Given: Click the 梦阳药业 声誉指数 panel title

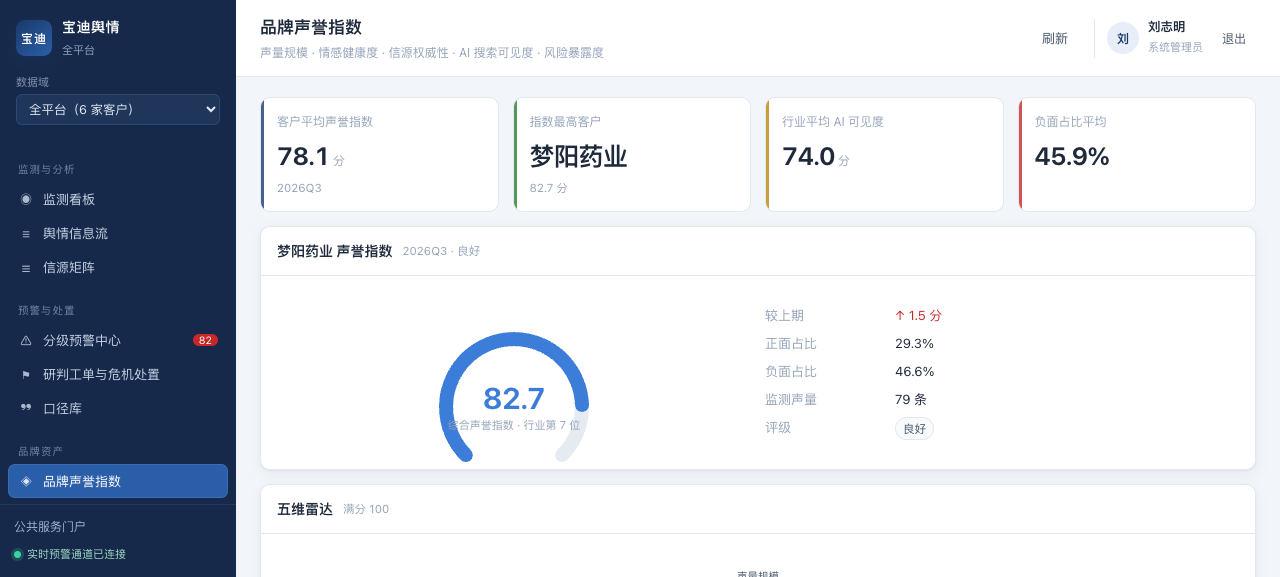Looking at the screenshot, I should 335,251.
